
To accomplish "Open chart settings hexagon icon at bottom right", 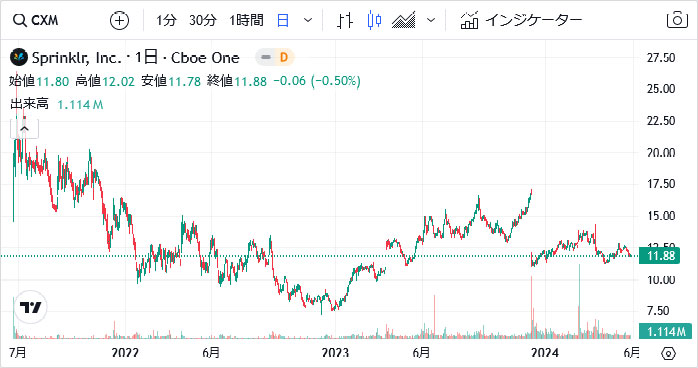I will pyautogui.click(x=669, y=354).
